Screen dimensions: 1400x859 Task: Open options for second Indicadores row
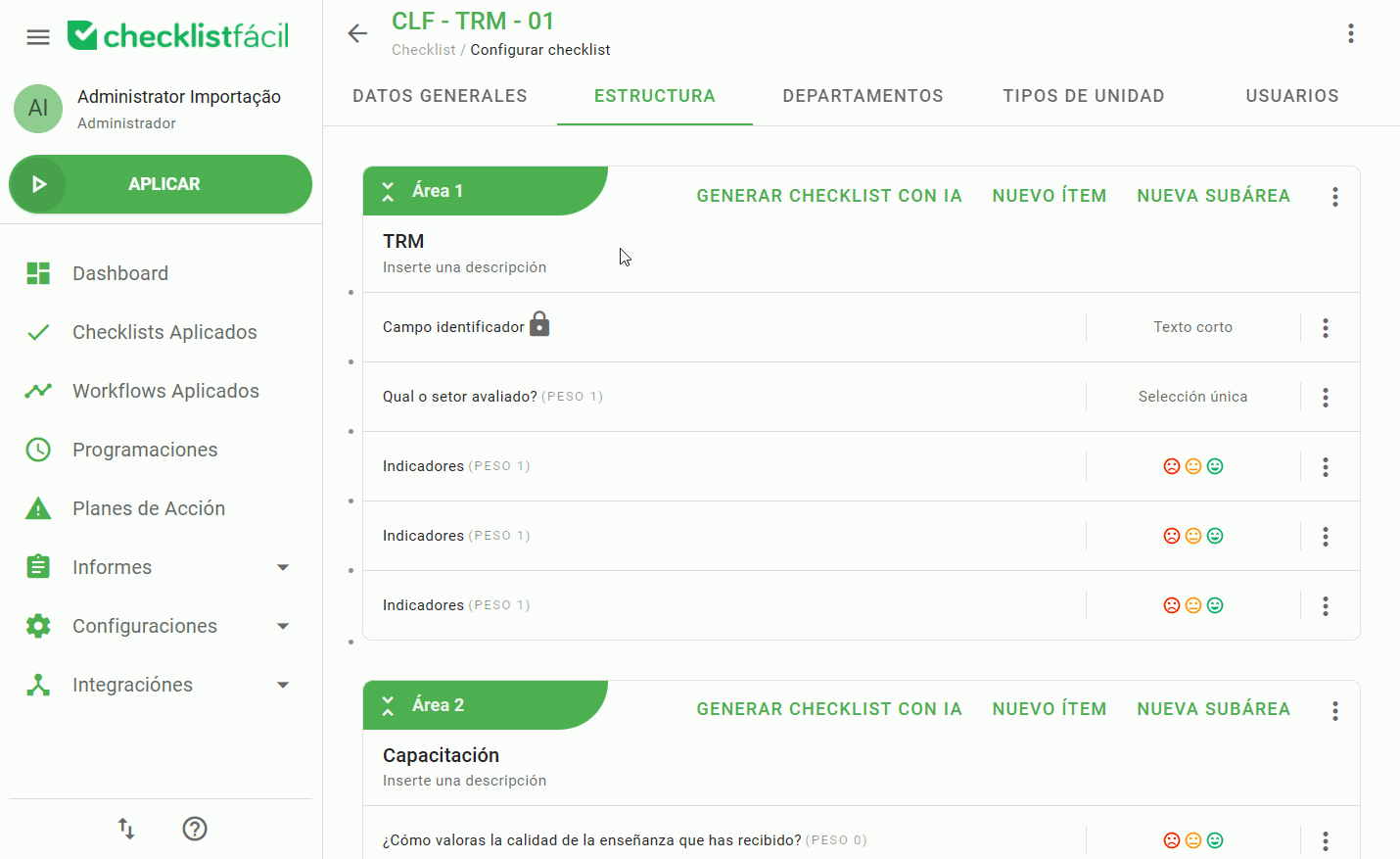pyautogui.click(x=1326, y=537)
